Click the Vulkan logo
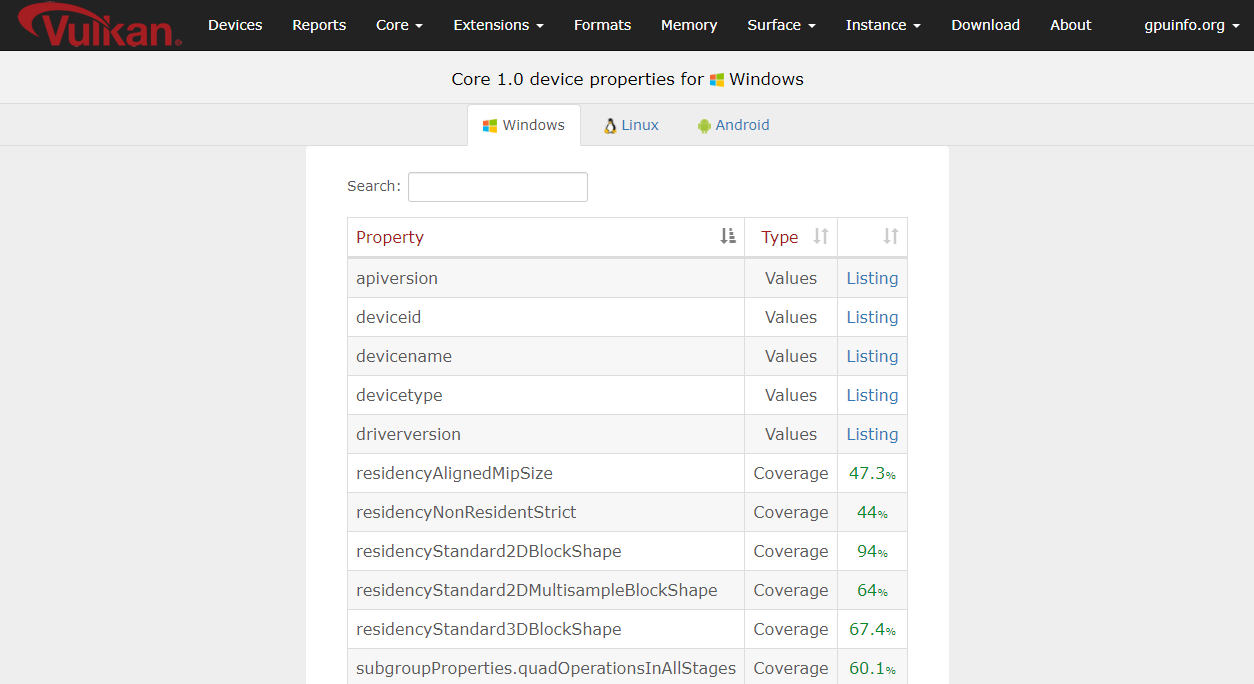The height and width of the screenshot is (684, 1254). (99, 25)
